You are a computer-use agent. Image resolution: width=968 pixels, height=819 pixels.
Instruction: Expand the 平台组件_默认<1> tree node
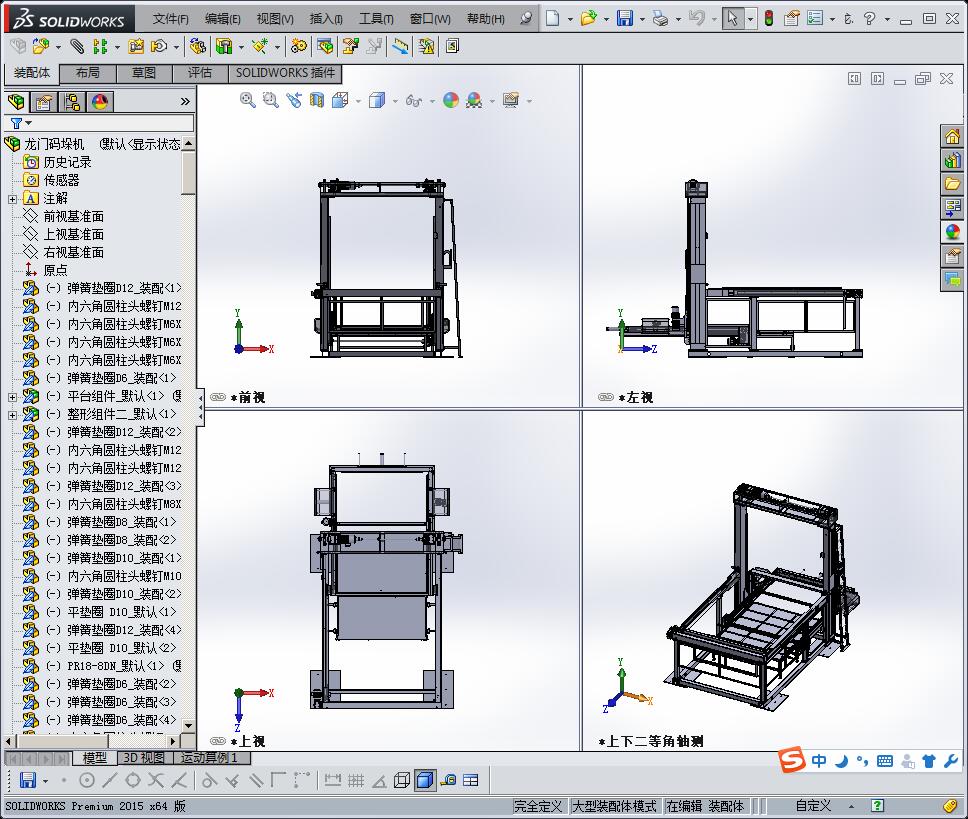(x=12, y=397)
